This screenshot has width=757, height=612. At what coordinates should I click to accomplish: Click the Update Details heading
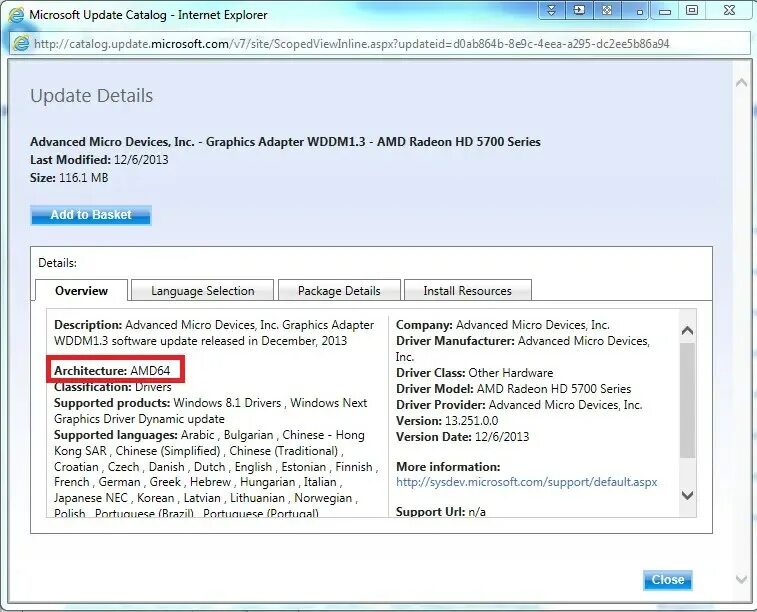click(91, 96)
